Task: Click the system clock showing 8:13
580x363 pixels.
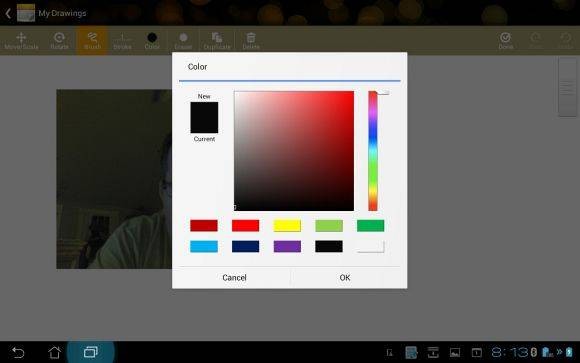Action: point(510,352)
